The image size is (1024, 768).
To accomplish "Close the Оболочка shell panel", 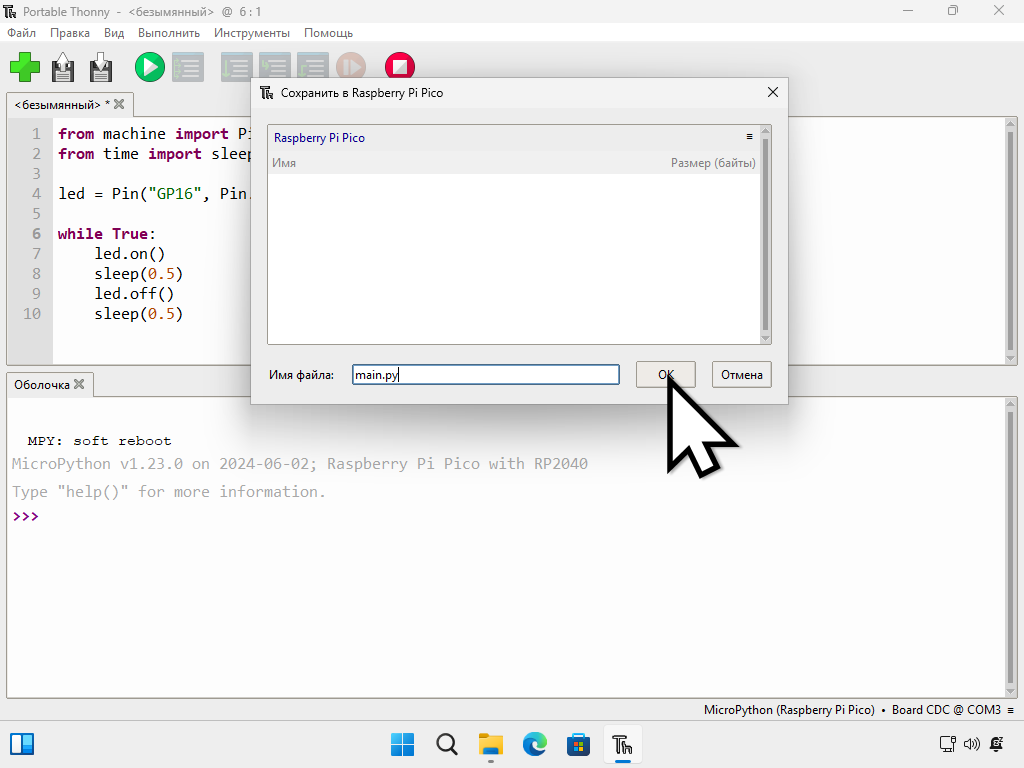I will click(79, 384).
